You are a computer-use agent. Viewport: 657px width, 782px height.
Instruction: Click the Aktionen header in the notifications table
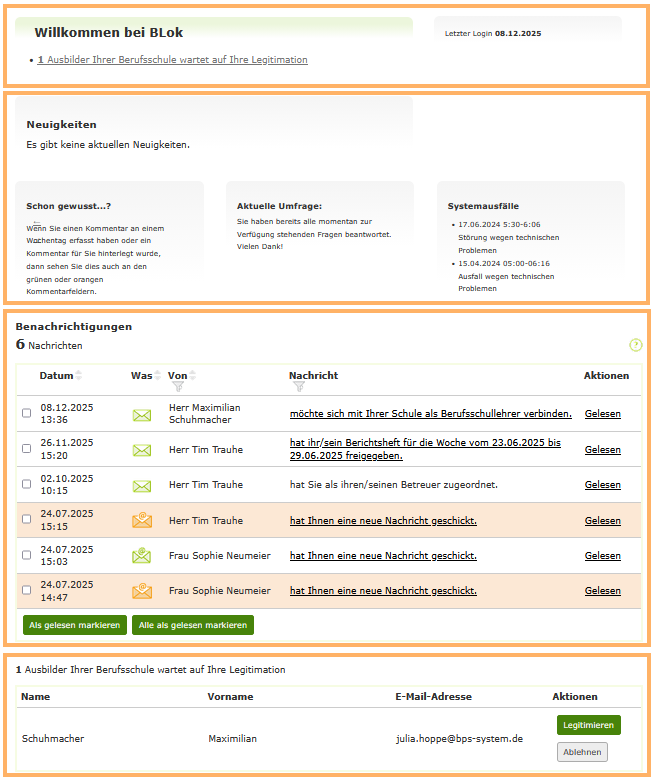pos(606,376)
